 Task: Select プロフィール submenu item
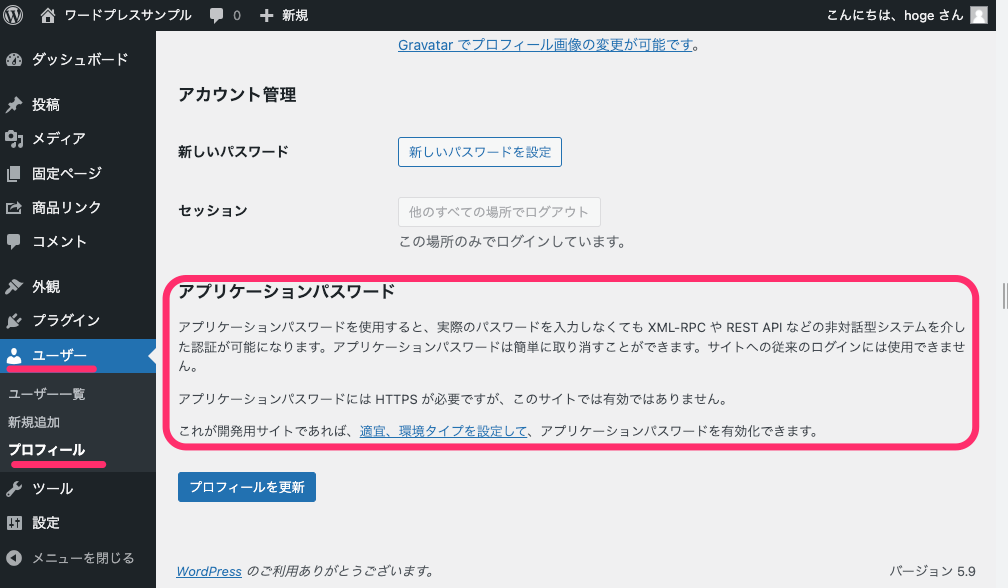(46, 450)
